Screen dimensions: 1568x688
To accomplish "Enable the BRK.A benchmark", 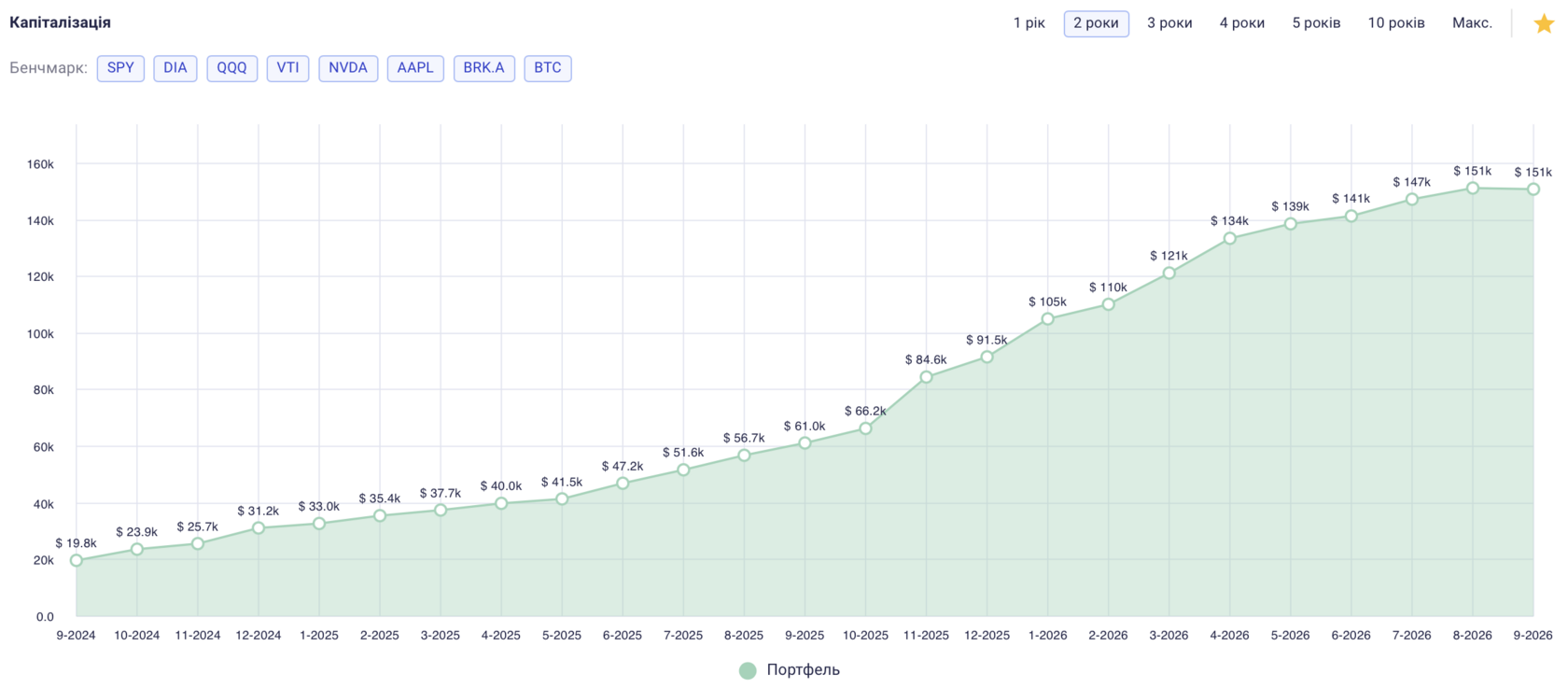I will pyautogui.click(x=484, y=68).
